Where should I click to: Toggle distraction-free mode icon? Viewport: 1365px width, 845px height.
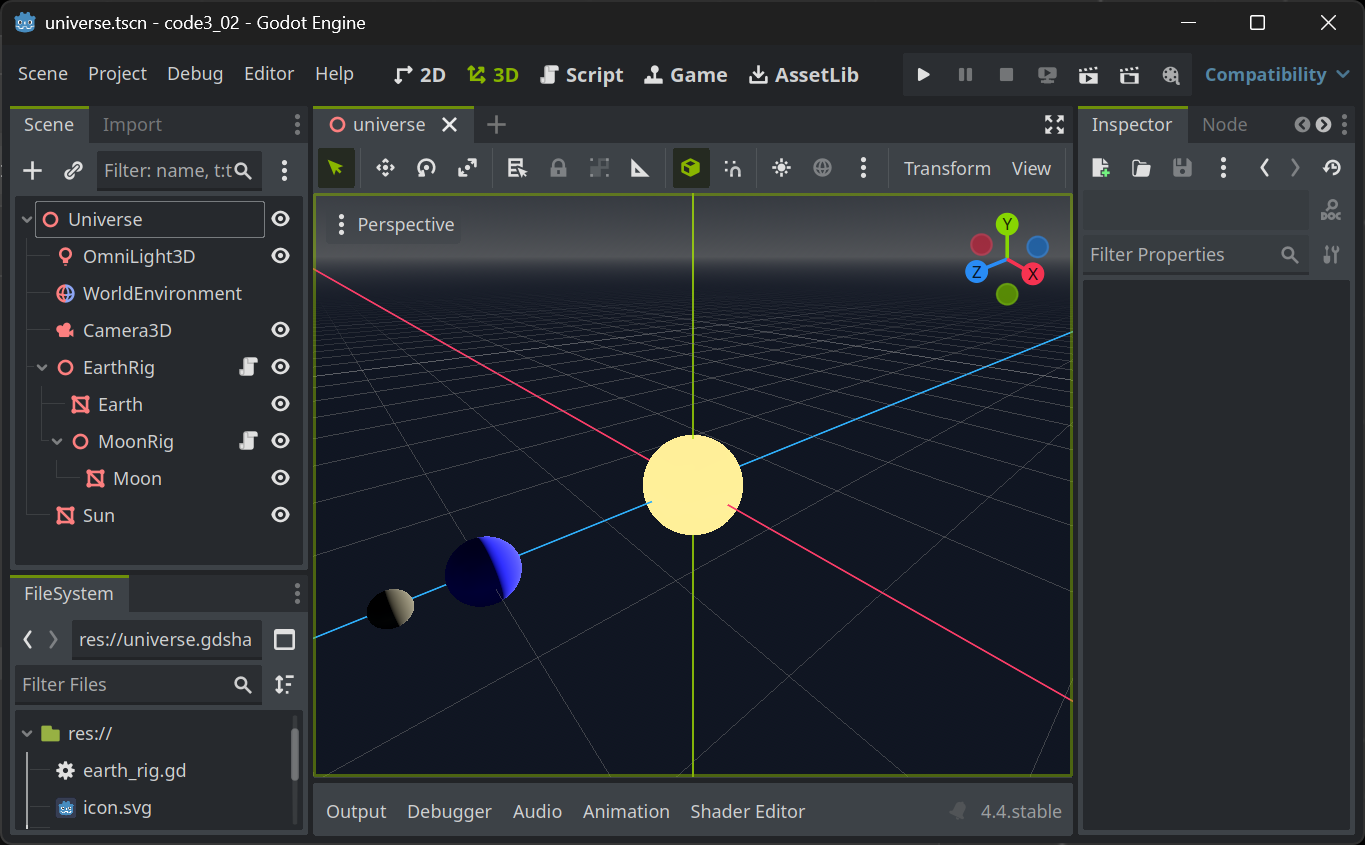[1054, 125]
